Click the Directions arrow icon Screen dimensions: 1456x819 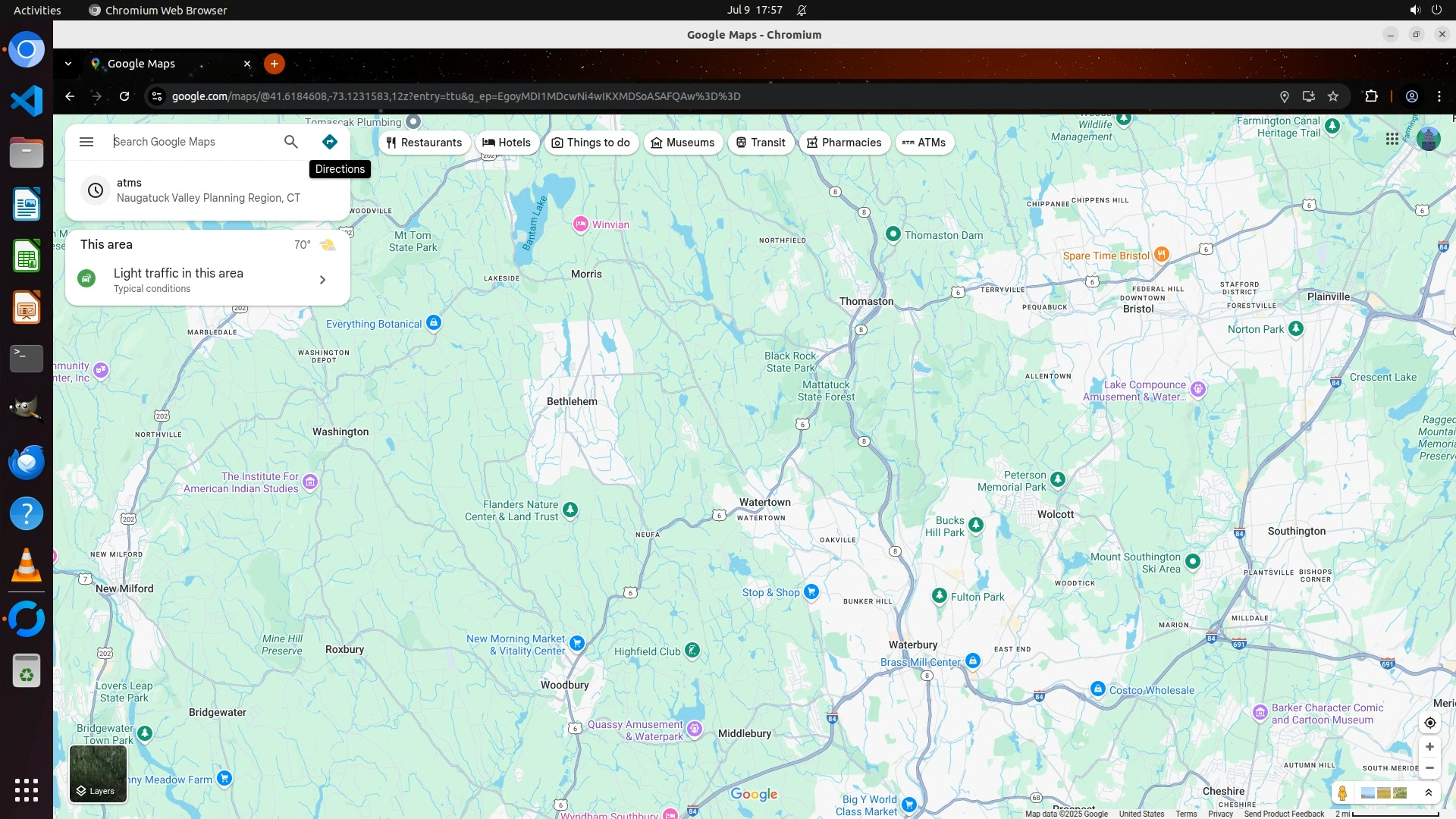tap(329, 142)
